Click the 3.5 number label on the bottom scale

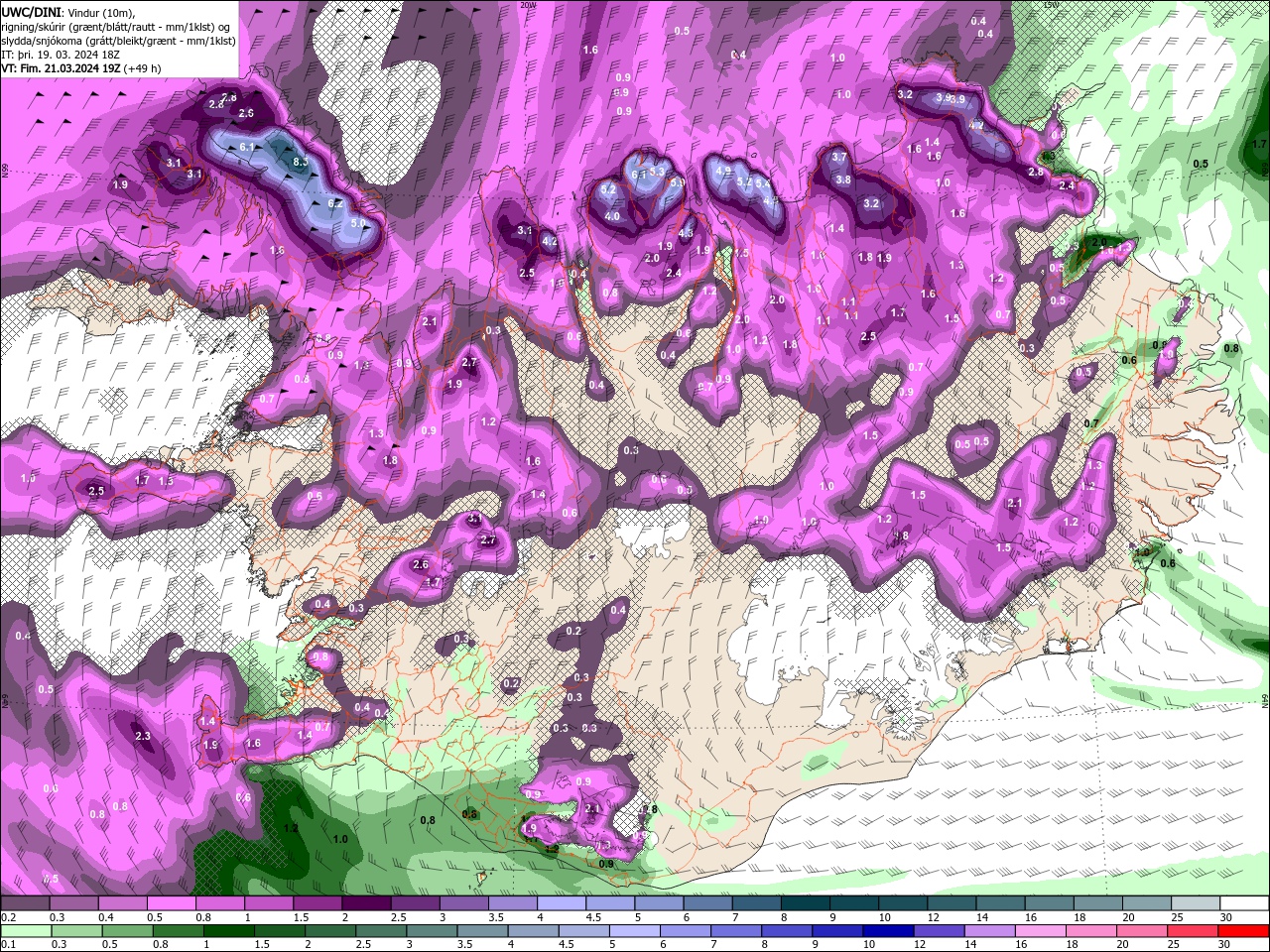click(x=464, y=945)
